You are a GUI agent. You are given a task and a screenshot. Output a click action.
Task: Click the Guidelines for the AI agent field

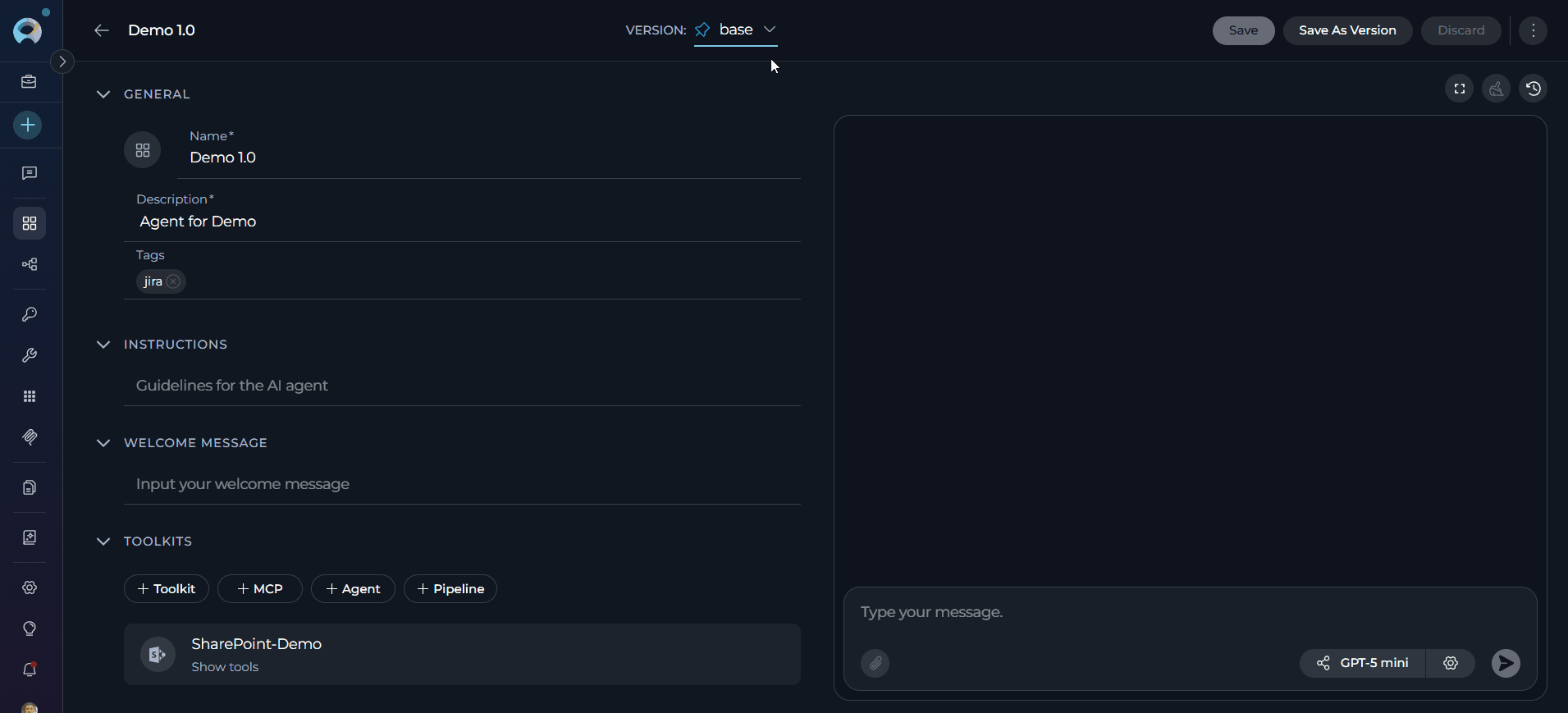pyautogui.click(x=462, y=386)
